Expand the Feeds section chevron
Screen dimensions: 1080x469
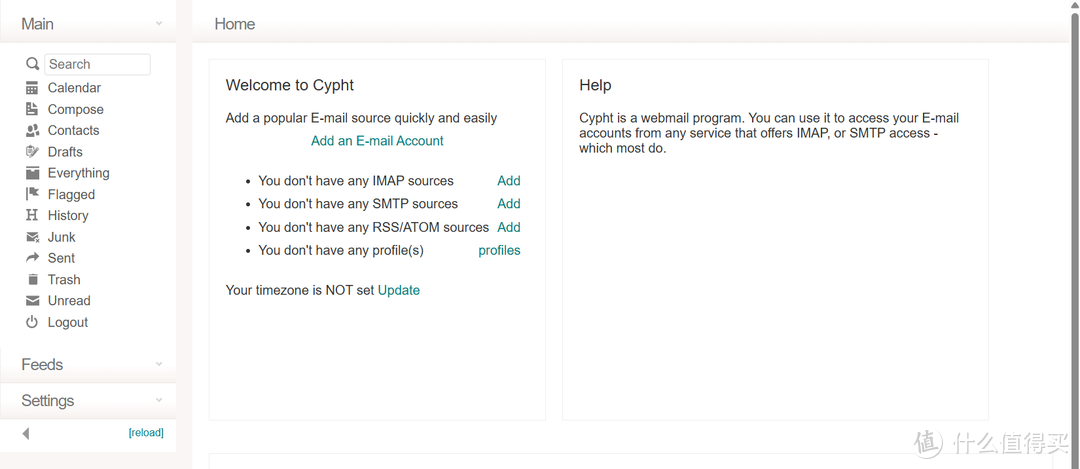[159, 364]
